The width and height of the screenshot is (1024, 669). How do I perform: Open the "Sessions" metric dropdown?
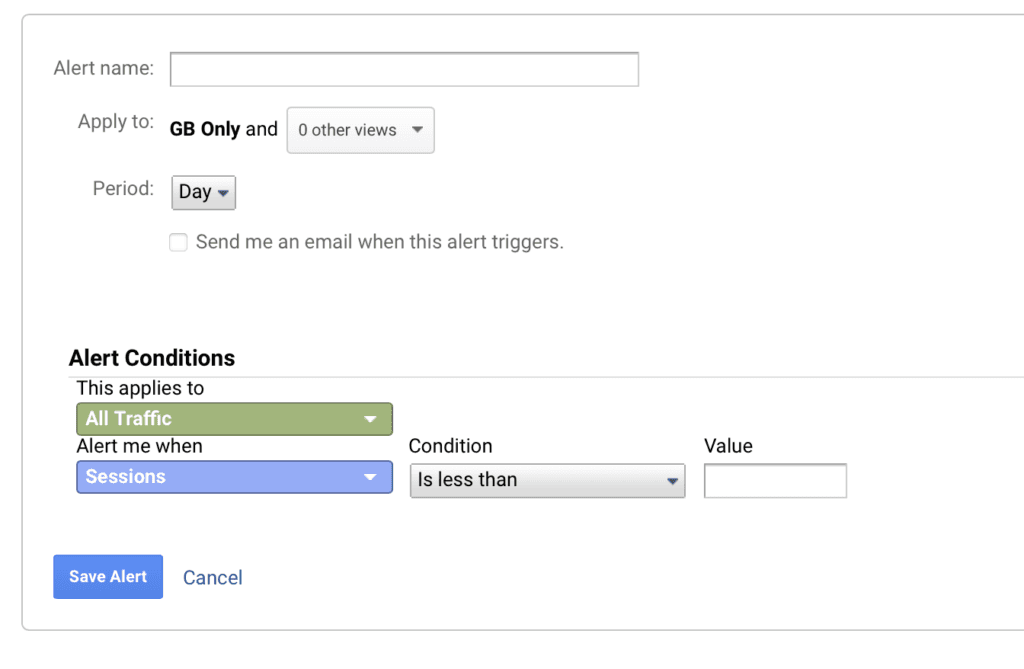[234, 477]
